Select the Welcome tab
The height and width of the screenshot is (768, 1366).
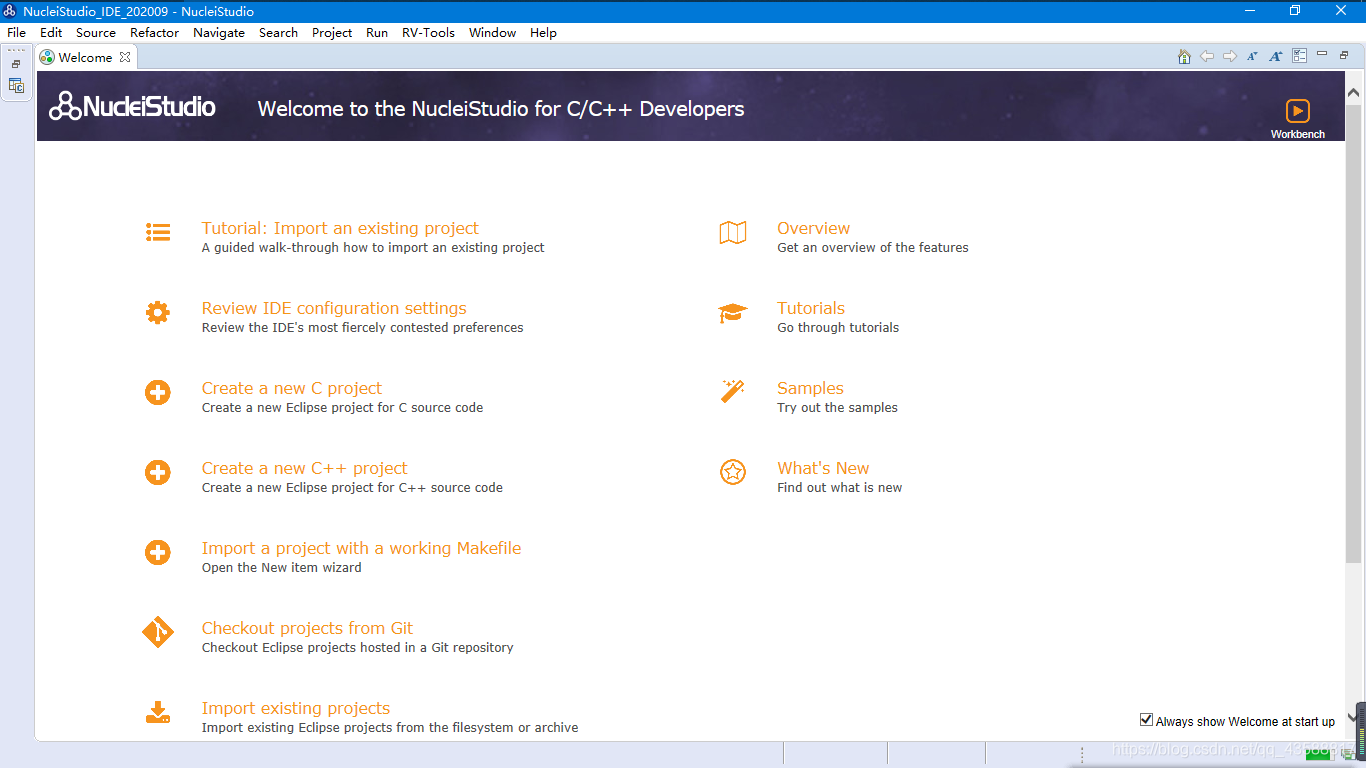(x=85, y=57)
